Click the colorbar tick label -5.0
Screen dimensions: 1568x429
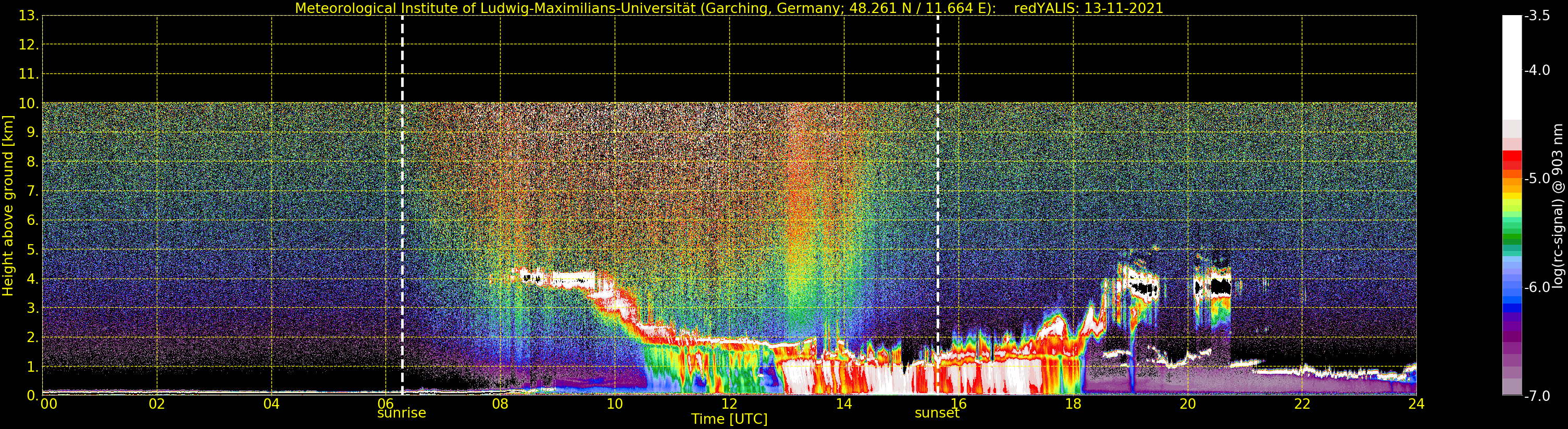click(x=1537, y=179)
